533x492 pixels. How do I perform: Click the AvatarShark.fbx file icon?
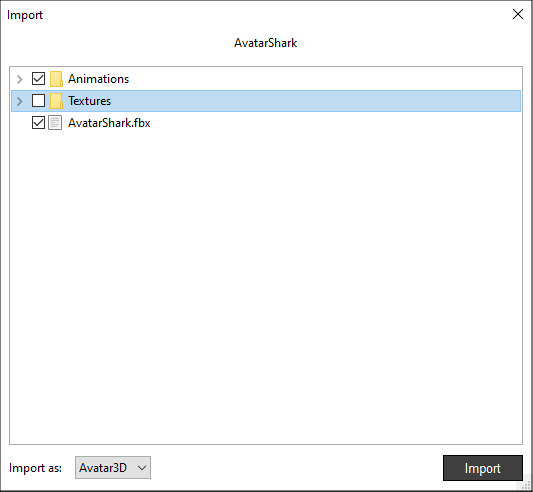click(x=55, y=123)
